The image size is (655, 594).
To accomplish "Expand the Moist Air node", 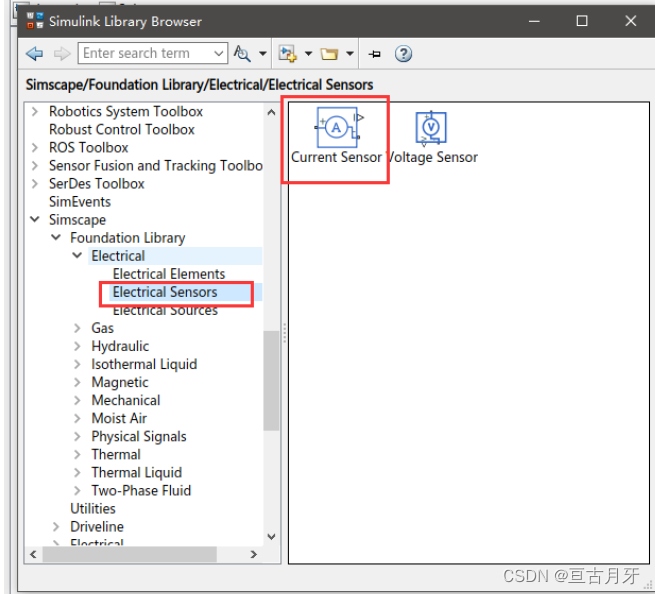I will click(77, 418).
